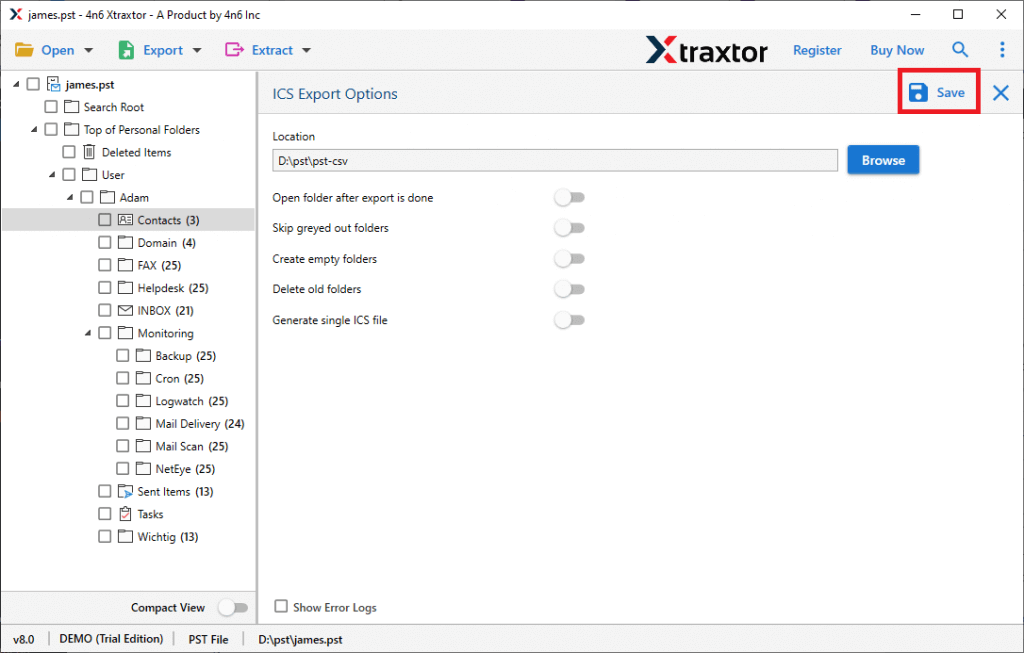
Task: Click the Save button label
Action: tap(950, 93)
